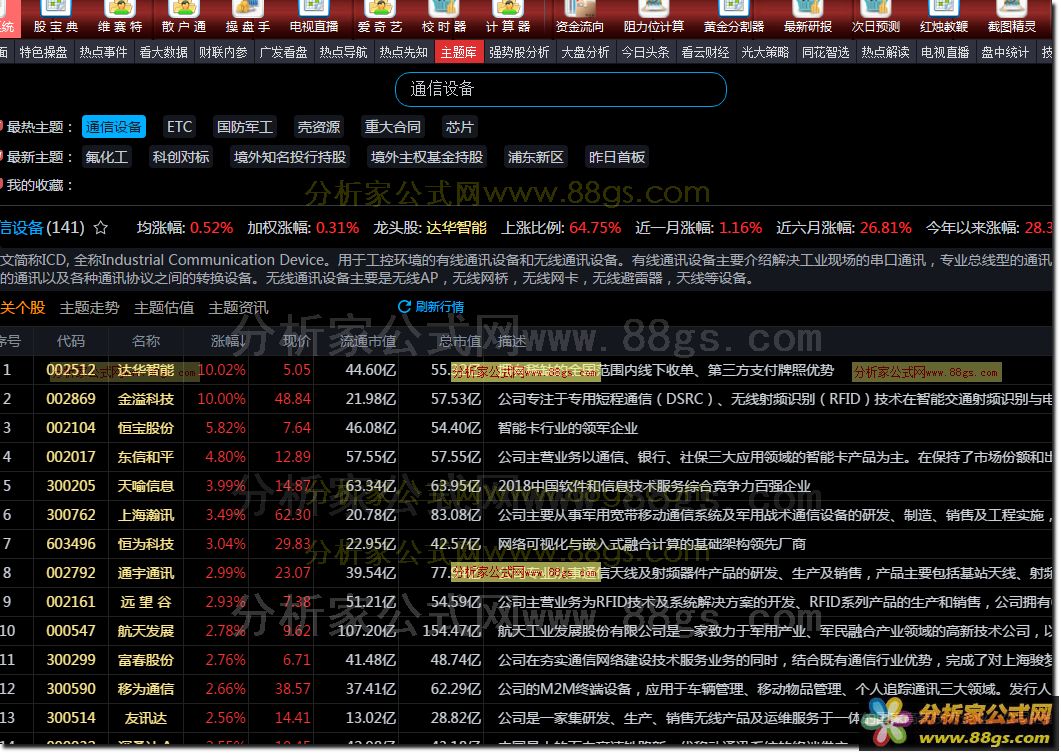Switch to the 主题估值 sub-tab
Screen dimensions: 1061x753
click(164, 309)
